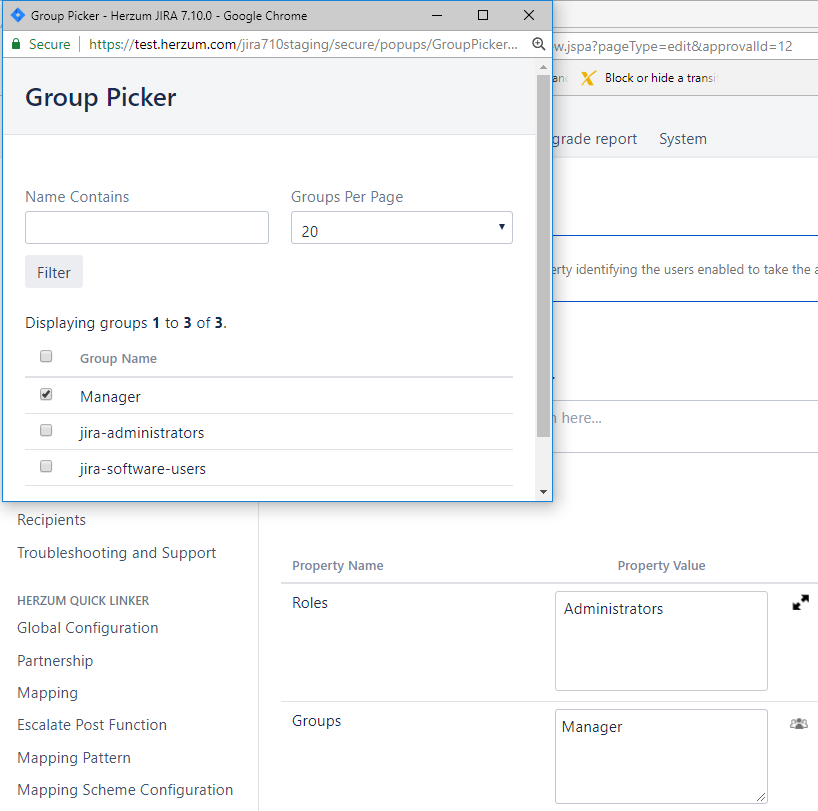
Task: Click the popup URL address text
Action: click(303, 44)
